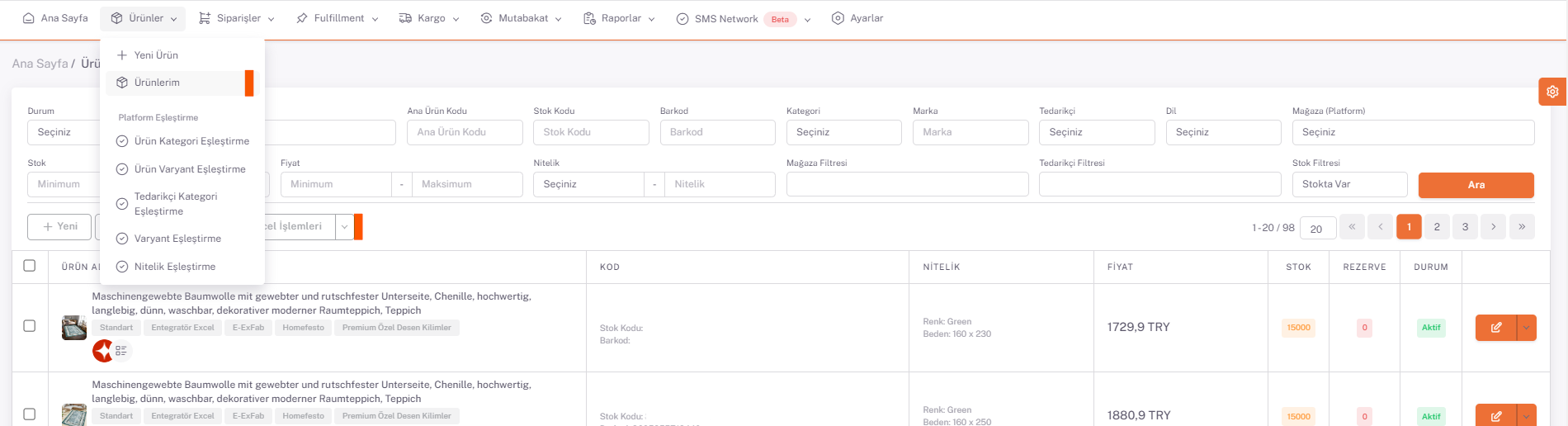Open the Kategori Seçiniz dropdown

pos(843,132)
